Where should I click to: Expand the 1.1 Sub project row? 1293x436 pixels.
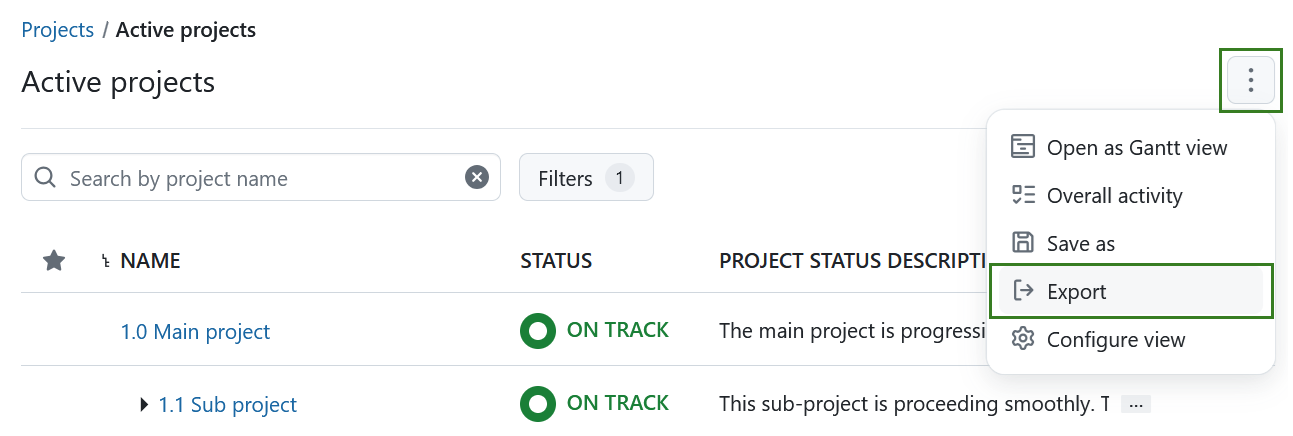coord(144,405)
